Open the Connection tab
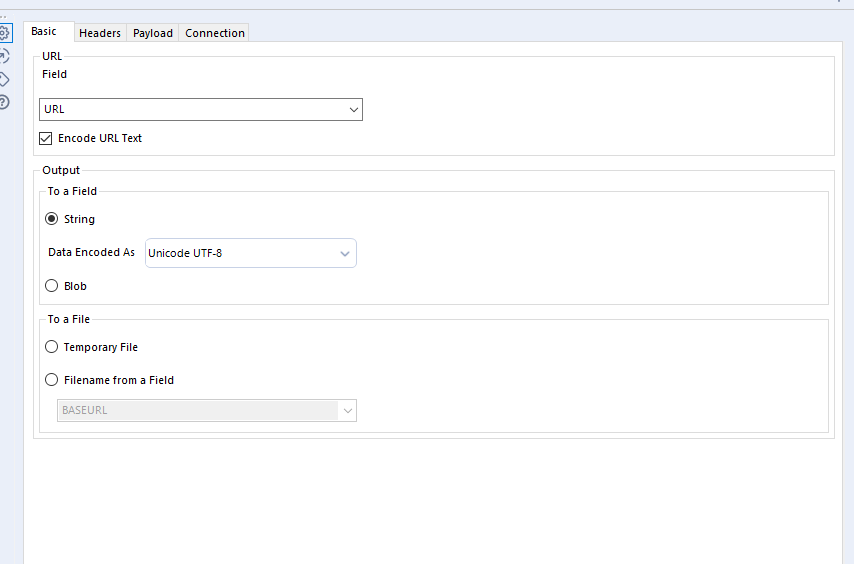 tap(215, 33)
